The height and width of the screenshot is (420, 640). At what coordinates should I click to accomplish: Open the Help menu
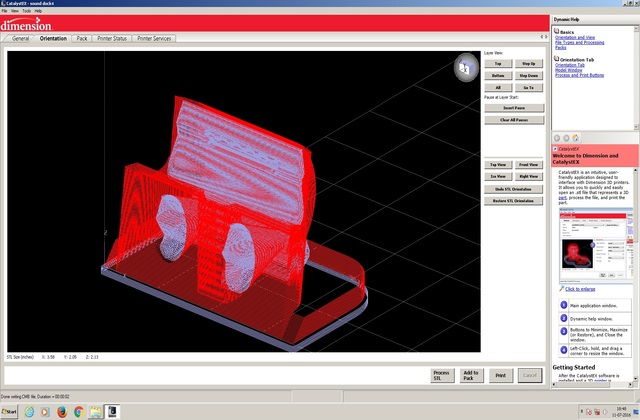(38, 11)
